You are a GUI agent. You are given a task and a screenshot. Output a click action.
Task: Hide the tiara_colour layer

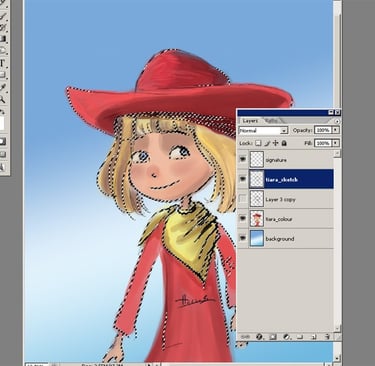tap(243, 219)
